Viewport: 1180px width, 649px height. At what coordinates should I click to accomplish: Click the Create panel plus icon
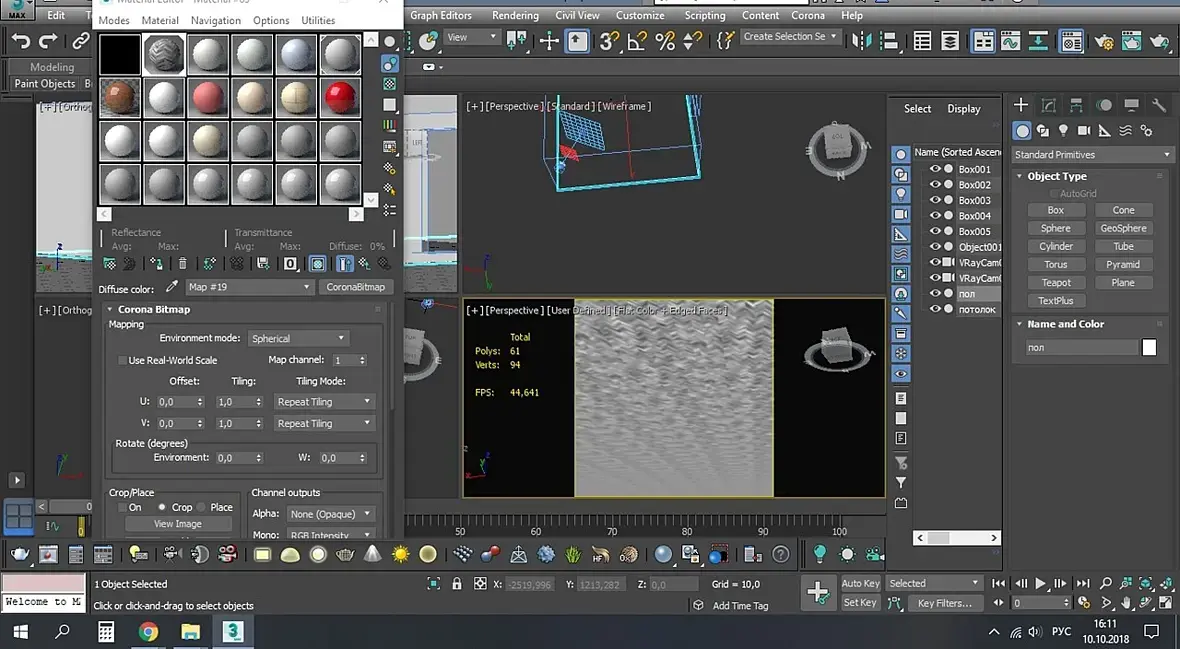click(x=1021, y=105)
